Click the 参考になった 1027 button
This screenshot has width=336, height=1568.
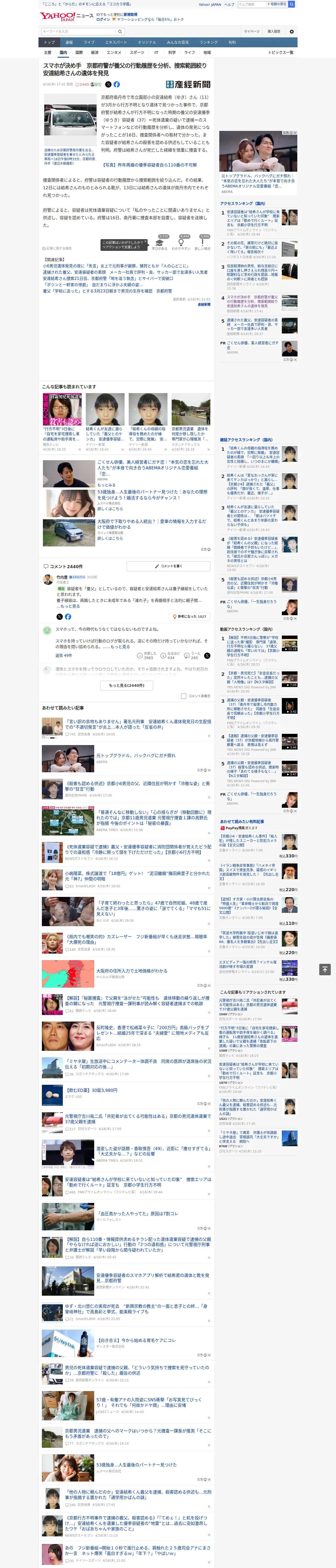tap(190, 616)
